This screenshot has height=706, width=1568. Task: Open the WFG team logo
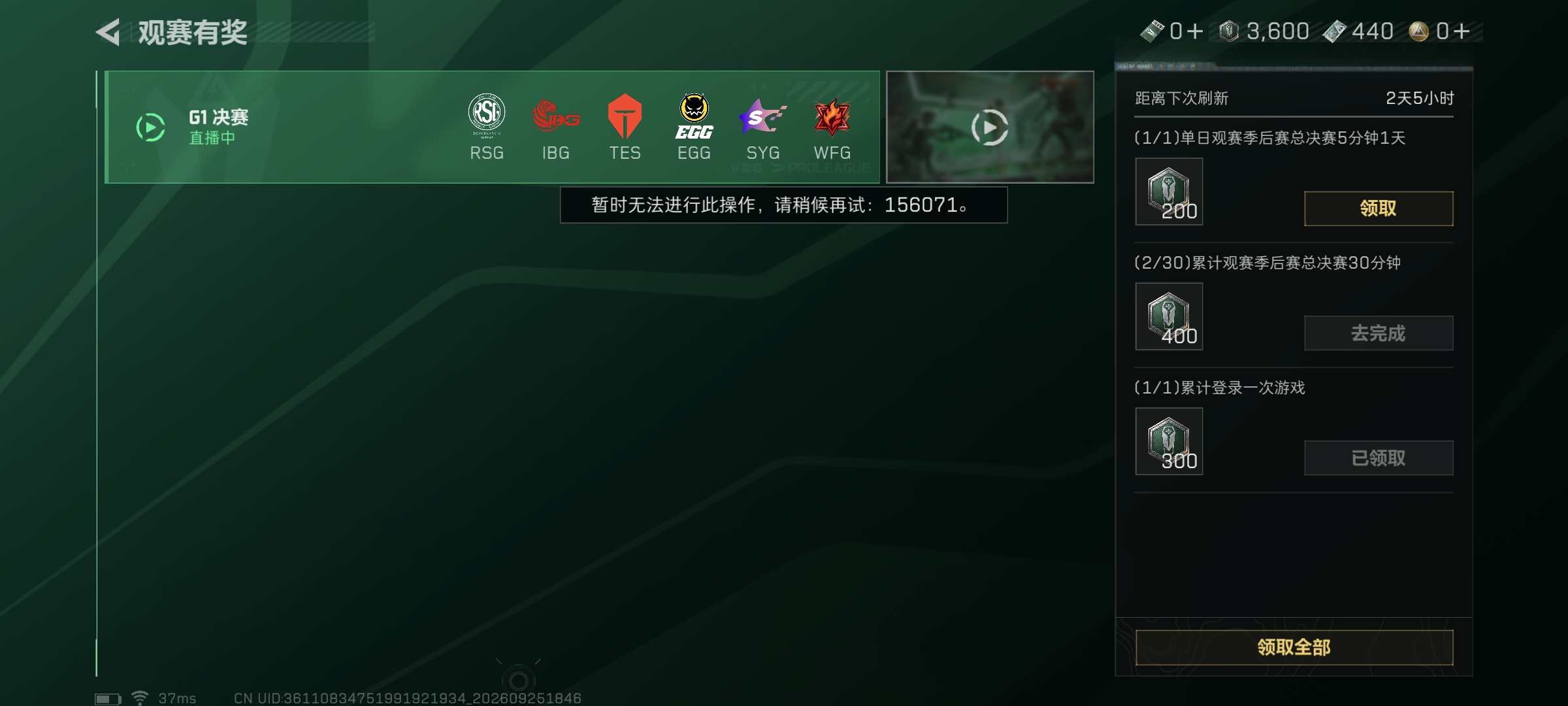pyautogui.click(x=832, y=117)
